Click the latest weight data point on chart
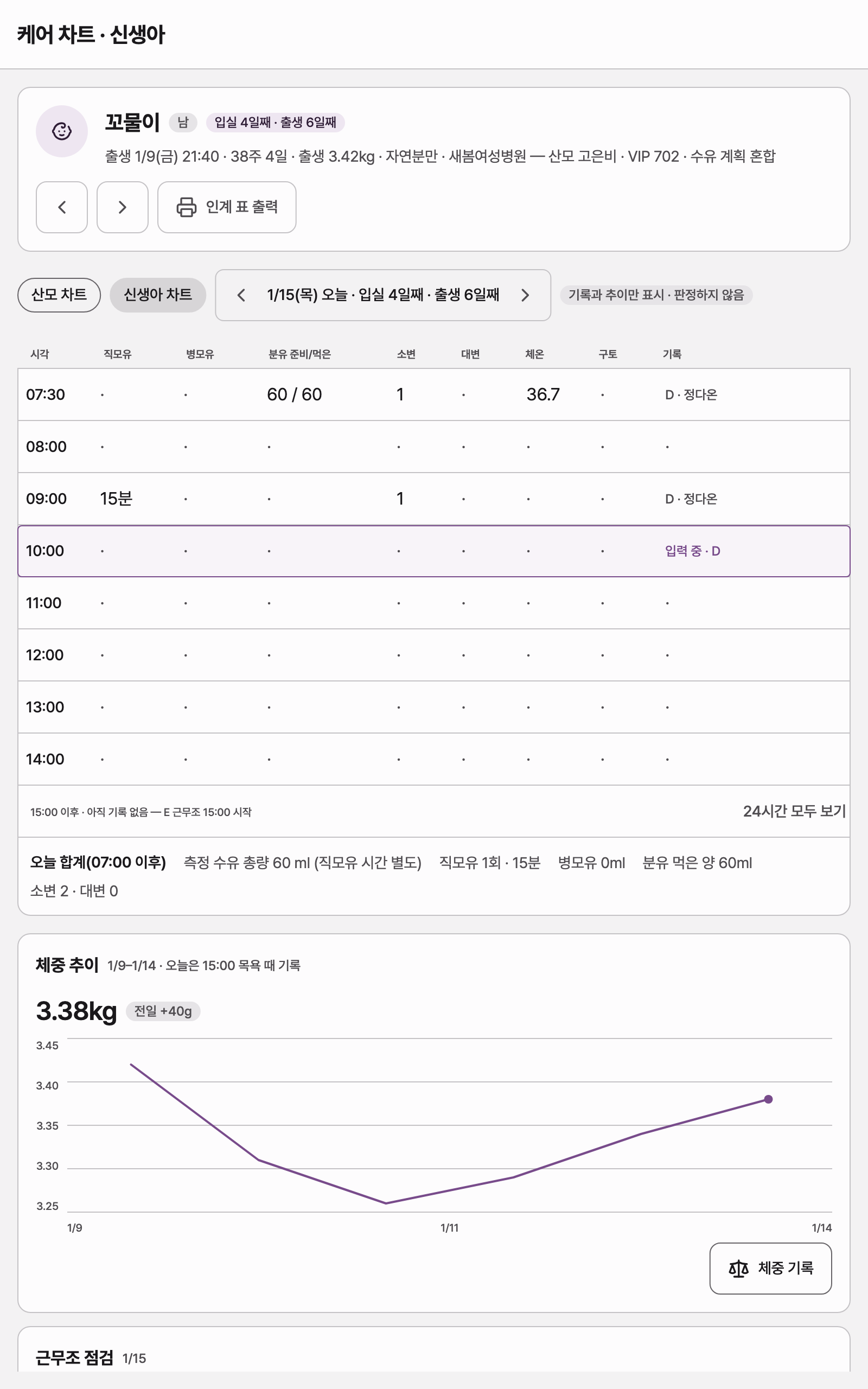Screen dimensions: 868x1389 [768, 1099]
